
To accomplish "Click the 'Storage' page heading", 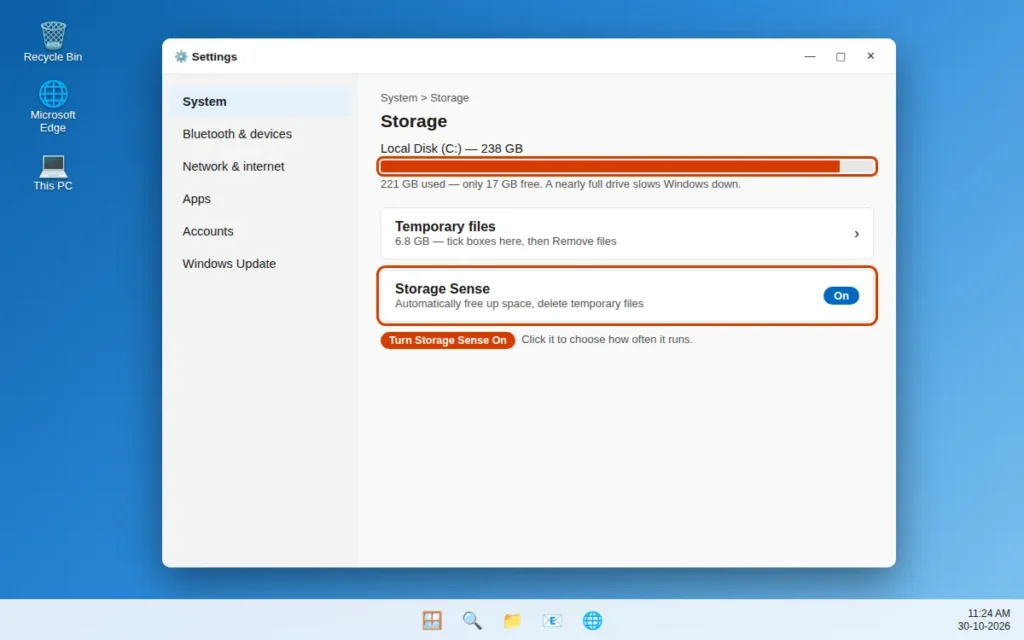I will tap(413, 121).
